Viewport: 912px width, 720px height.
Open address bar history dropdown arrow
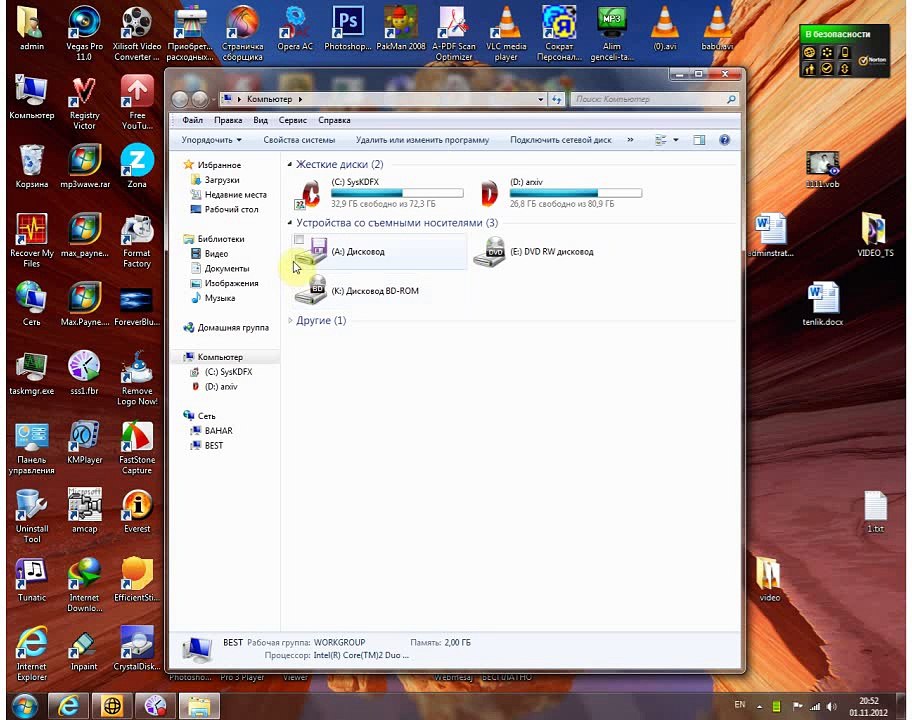tap(540, 99)
